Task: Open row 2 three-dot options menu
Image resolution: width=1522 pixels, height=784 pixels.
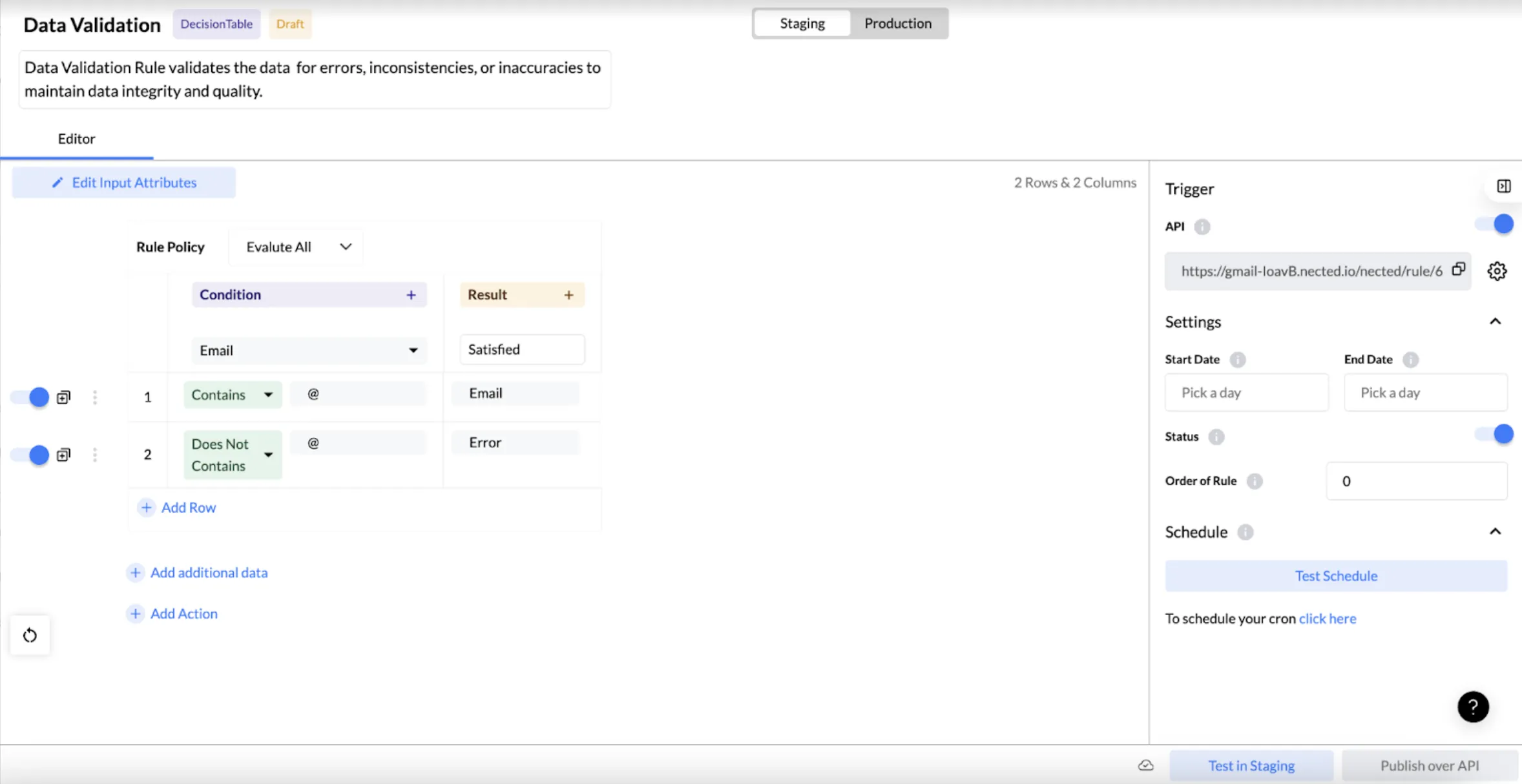Action: coord(95,455)
